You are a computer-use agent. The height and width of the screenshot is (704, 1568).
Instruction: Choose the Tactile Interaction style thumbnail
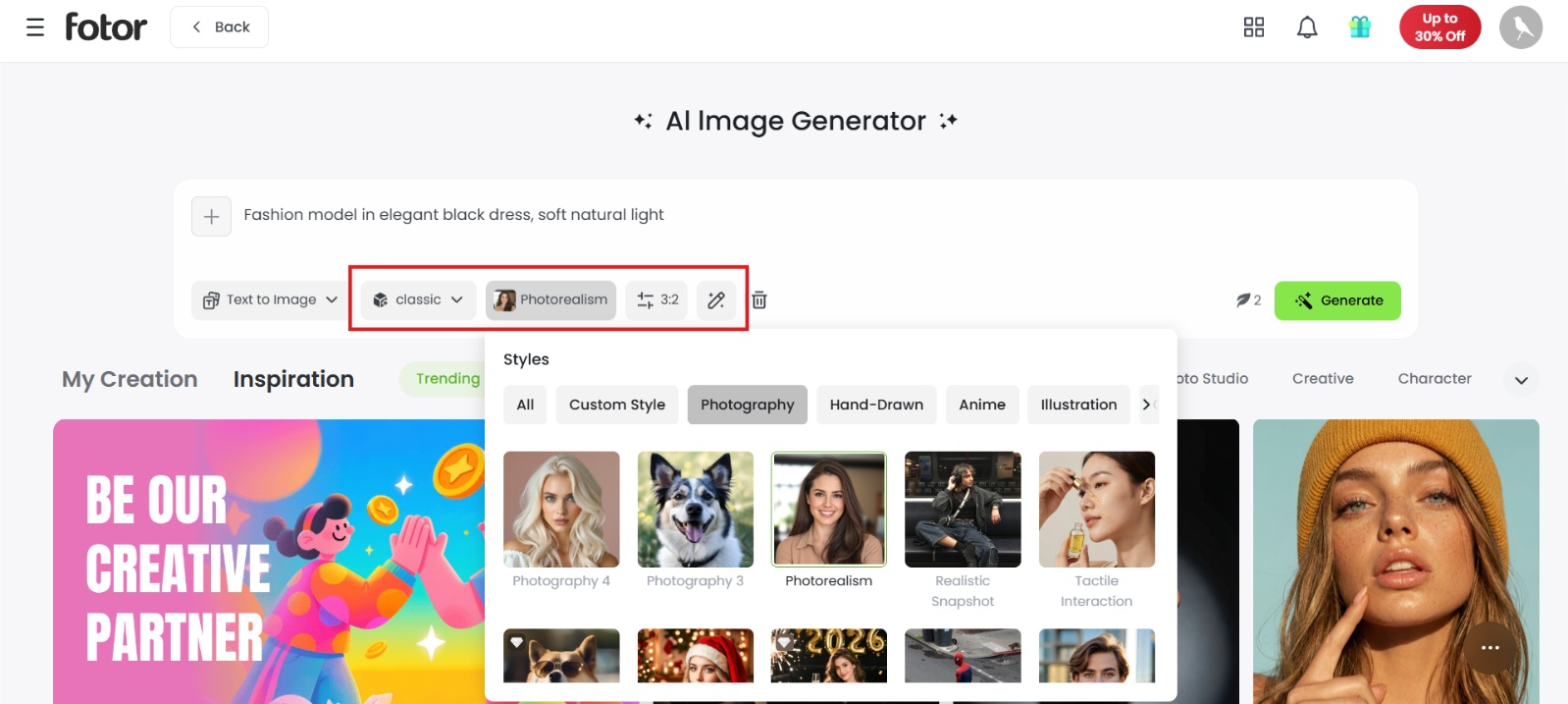(x=1097, y=510)
